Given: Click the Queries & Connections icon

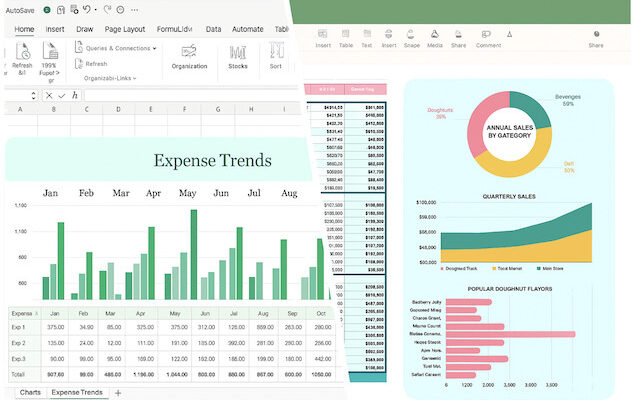Looking at the screenshot, I should click(x=79, y=47).
